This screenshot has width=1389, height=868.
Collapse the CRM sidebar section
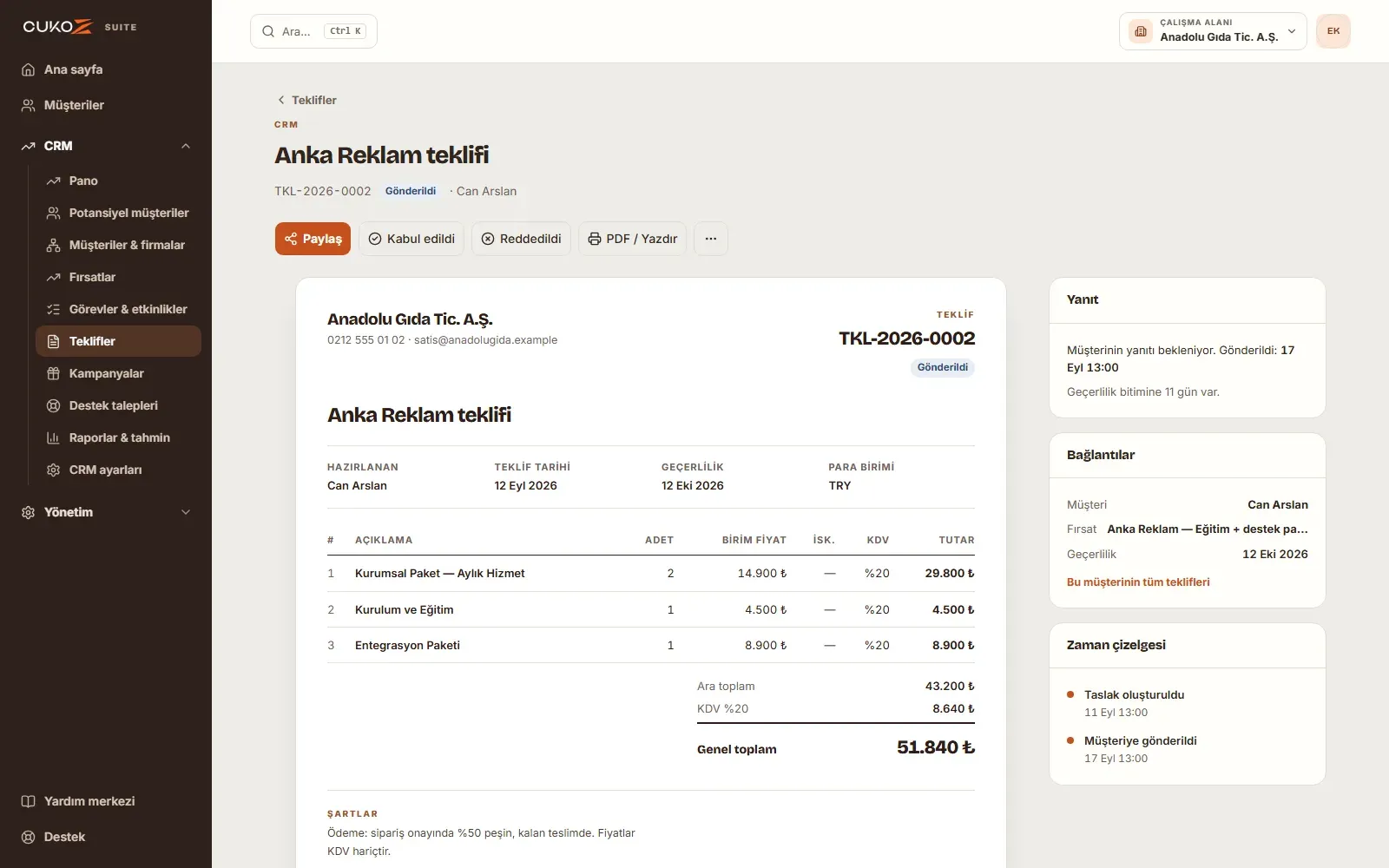click(x=106, y=146)
